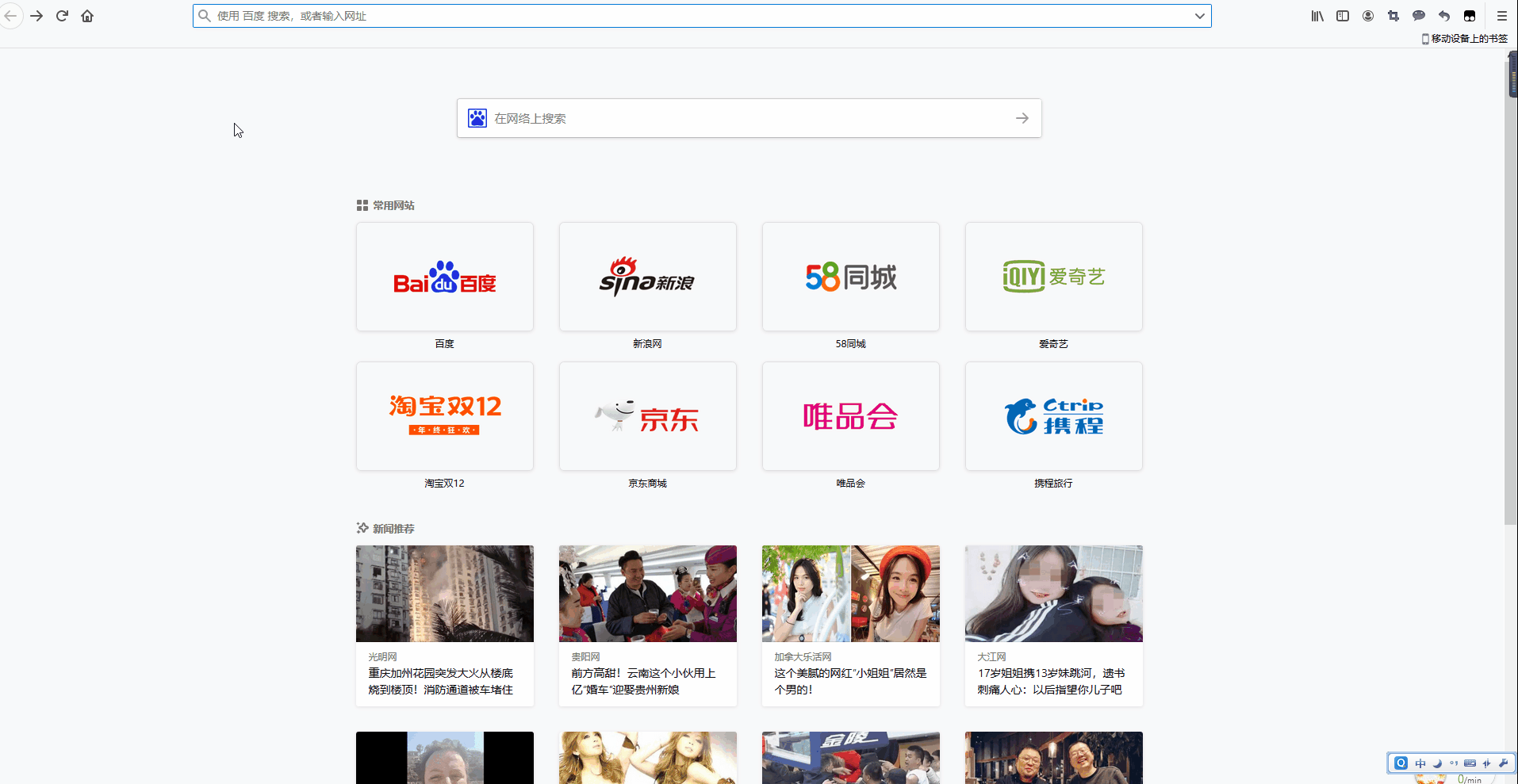The image size is (1518, 784).
Task: Open the Library bookshelf icon in toolbar
Action: point(1317,16)
